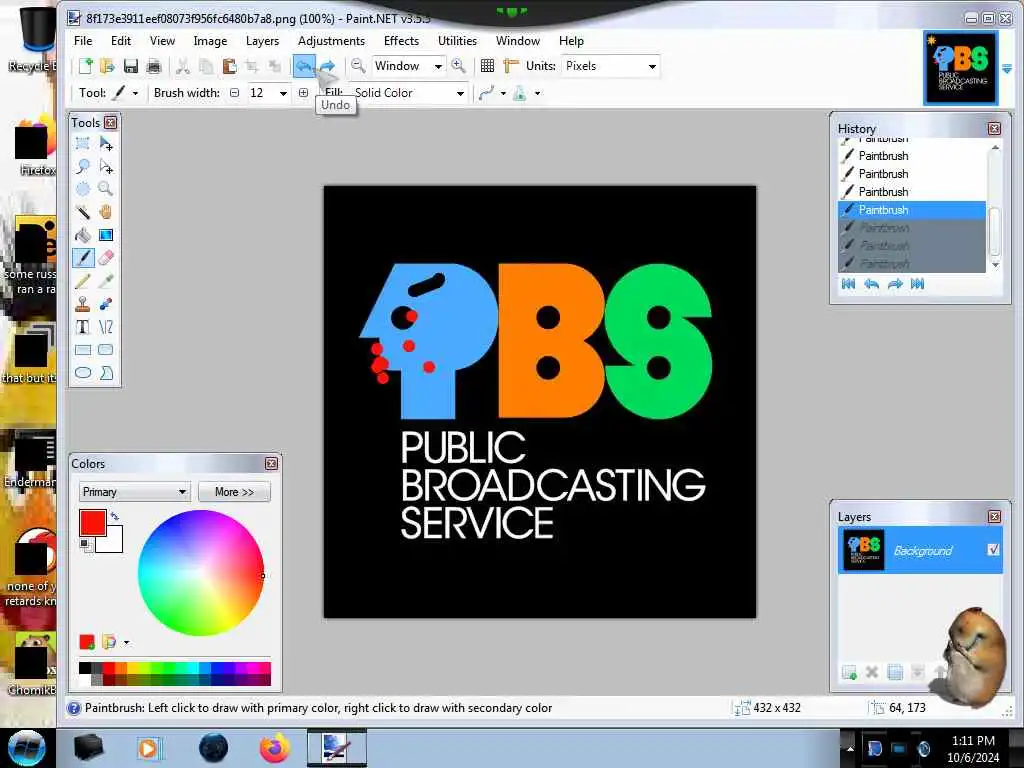Add a new layer in Layers panel
Viewport: 1024px width, 768px height.
click(x=849, y=672)
